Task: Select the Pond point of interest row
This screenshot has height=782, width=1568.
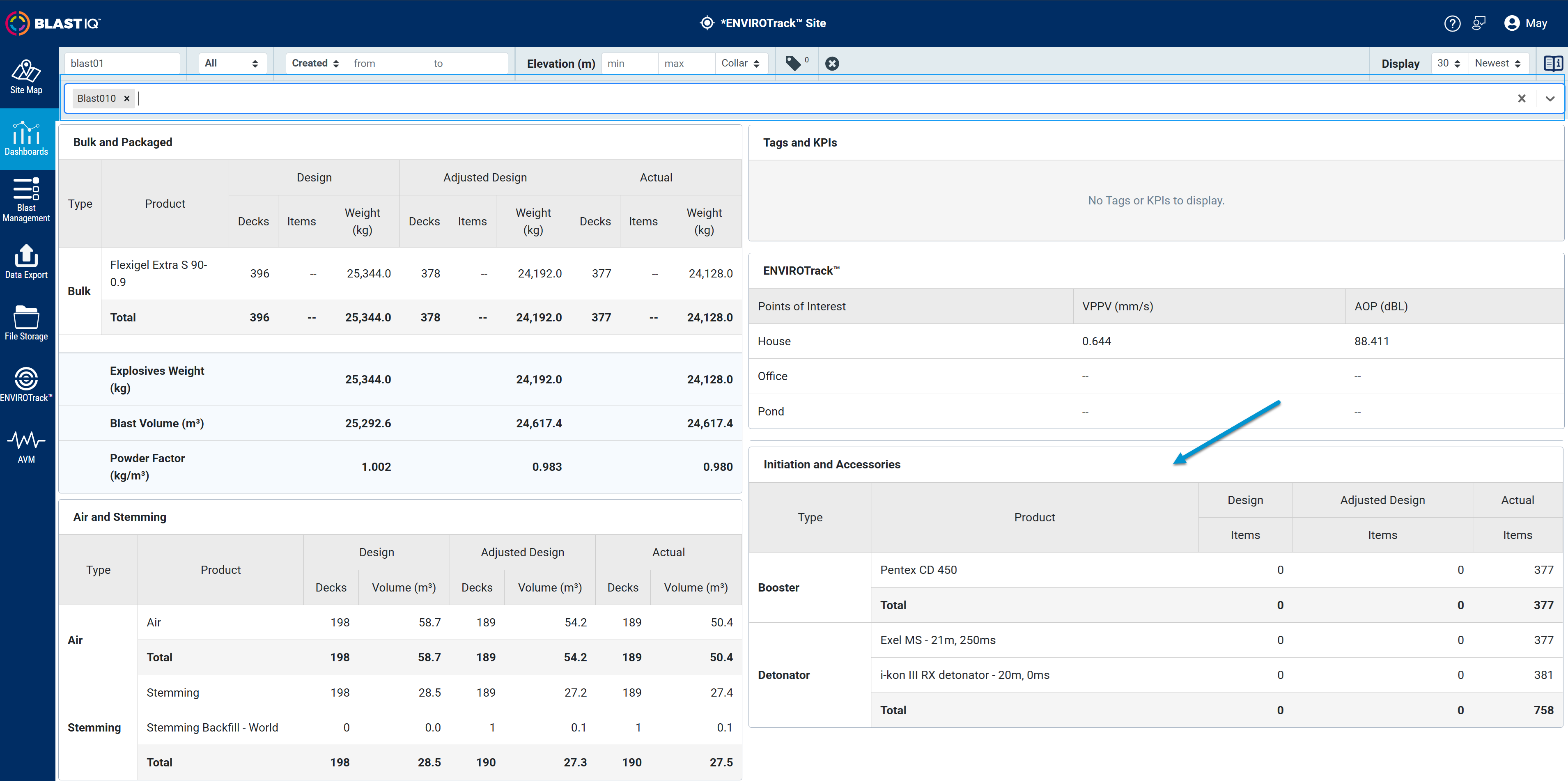Action: coord(1156,411)
